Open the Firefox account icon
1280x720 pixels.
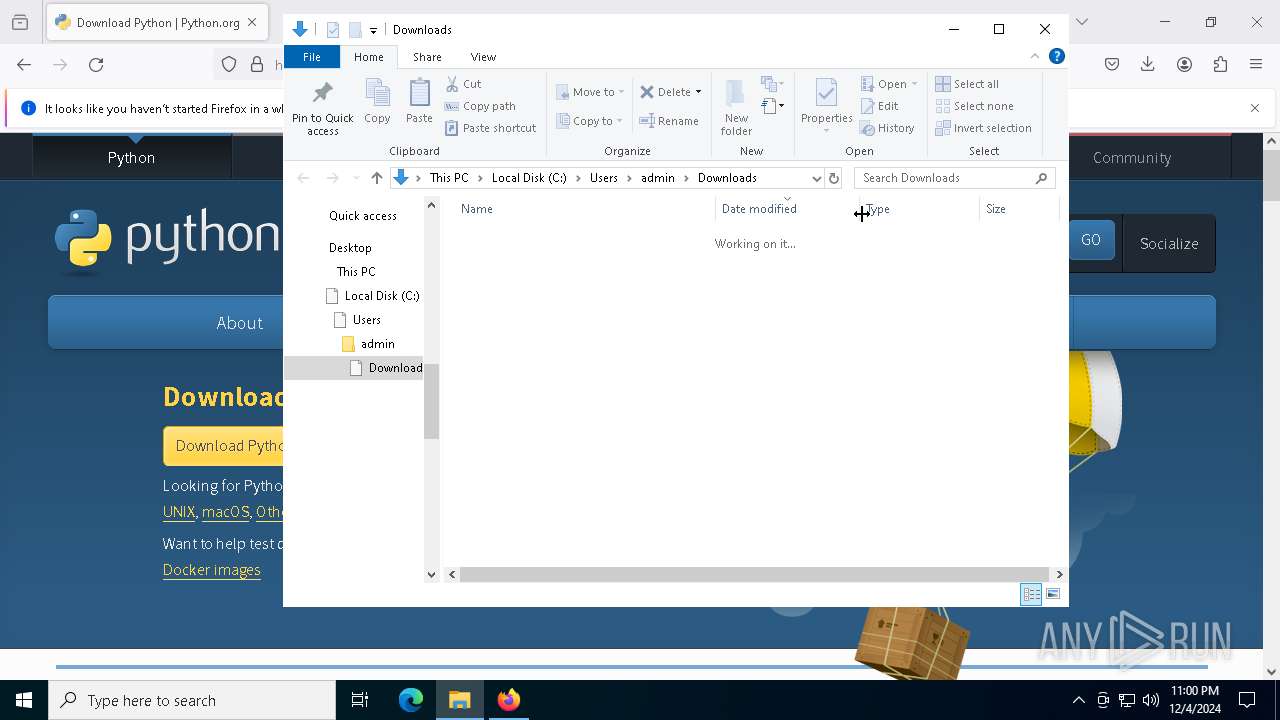tap(1184, 65)
